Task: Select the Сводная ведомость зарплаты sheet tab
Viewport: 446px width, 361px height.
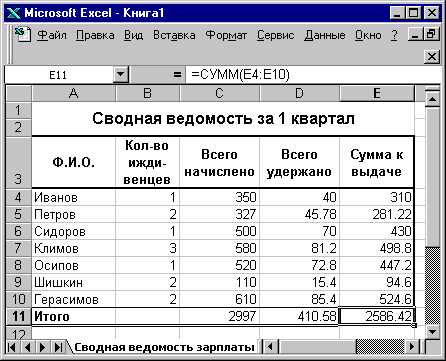Action: (164, 347)
